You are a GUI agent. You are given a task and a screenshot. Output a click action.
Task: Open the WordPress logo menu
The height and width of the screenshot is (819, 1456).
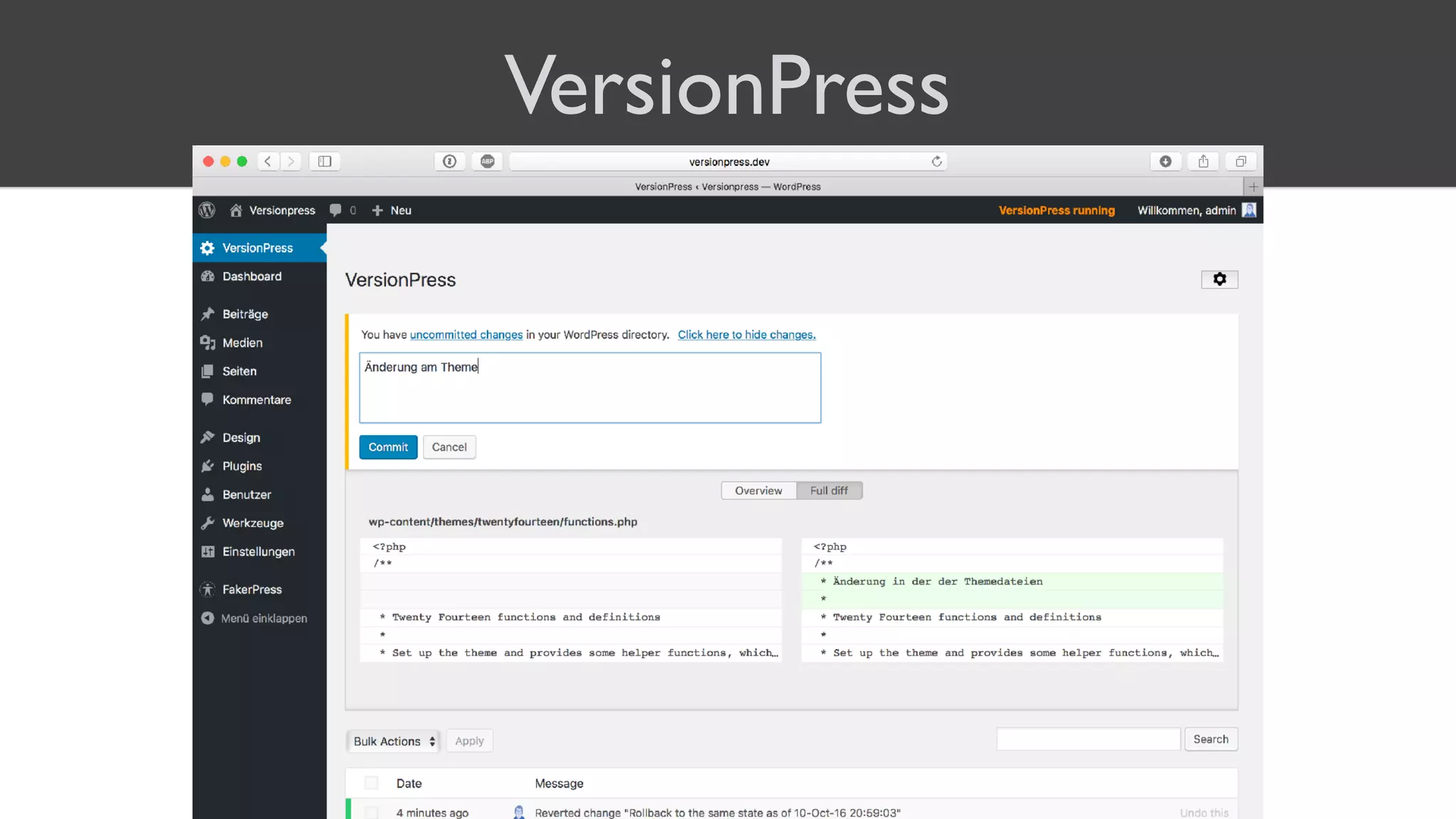tap(207, 210)
